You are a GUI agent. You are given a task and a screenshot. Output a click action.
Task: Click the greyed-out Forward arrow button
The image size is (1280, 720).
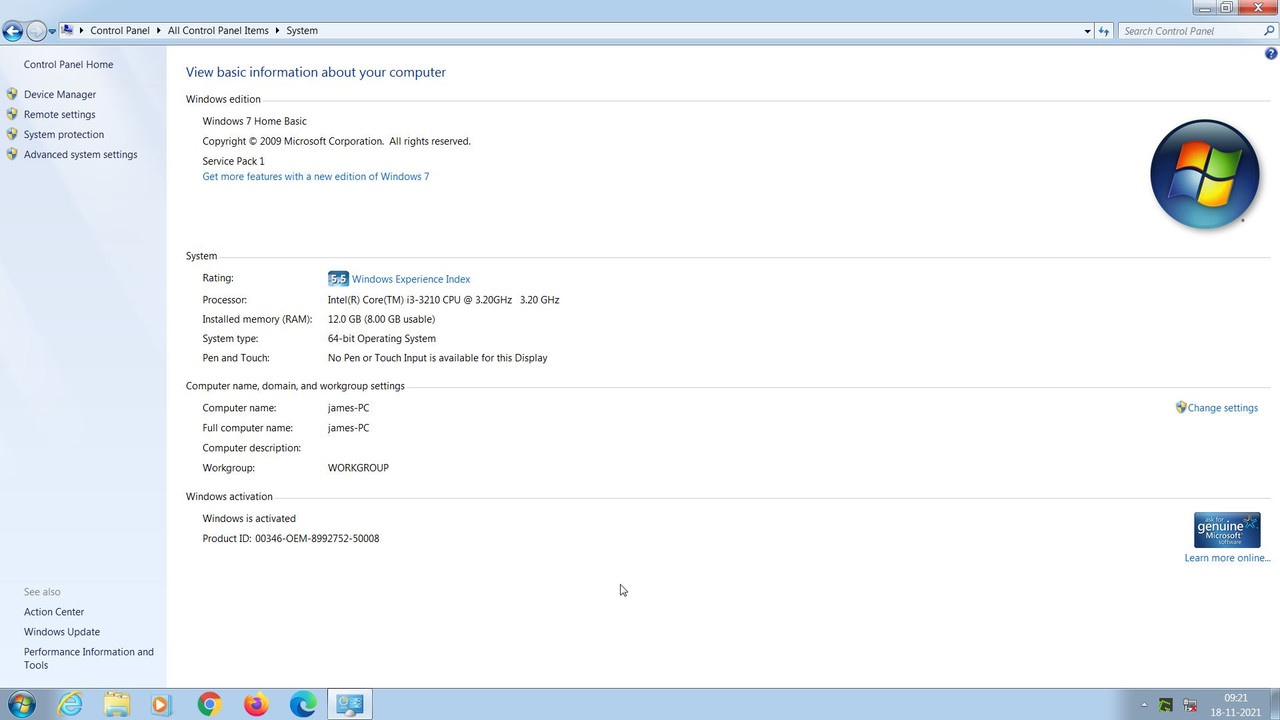36,31
